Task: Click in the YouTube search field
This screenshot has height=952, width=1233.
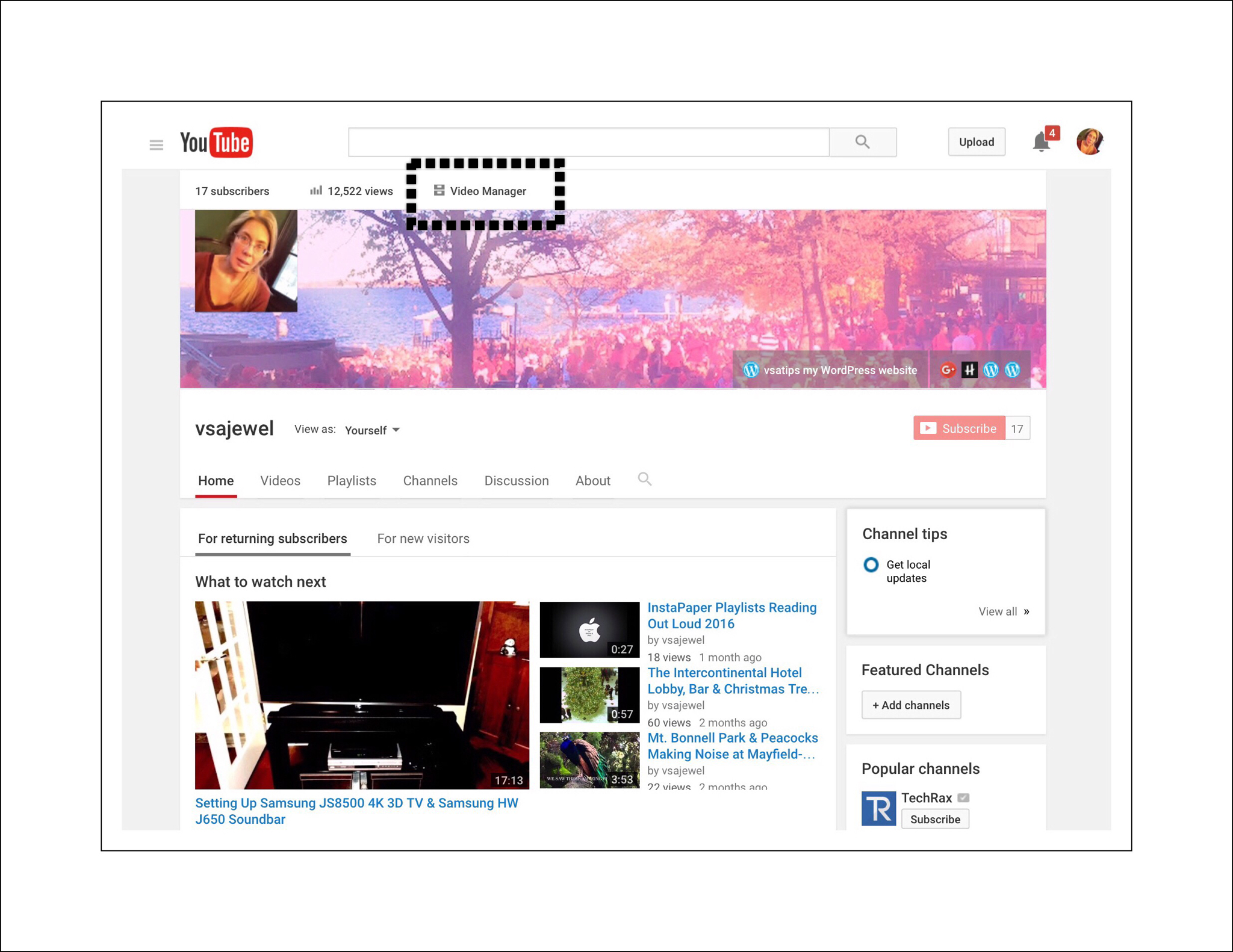Action: coord(588,142)
